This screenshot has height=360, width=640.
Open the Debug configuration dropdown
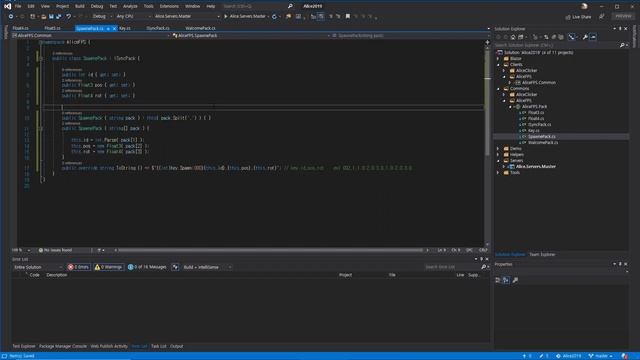tap(102, 16)
